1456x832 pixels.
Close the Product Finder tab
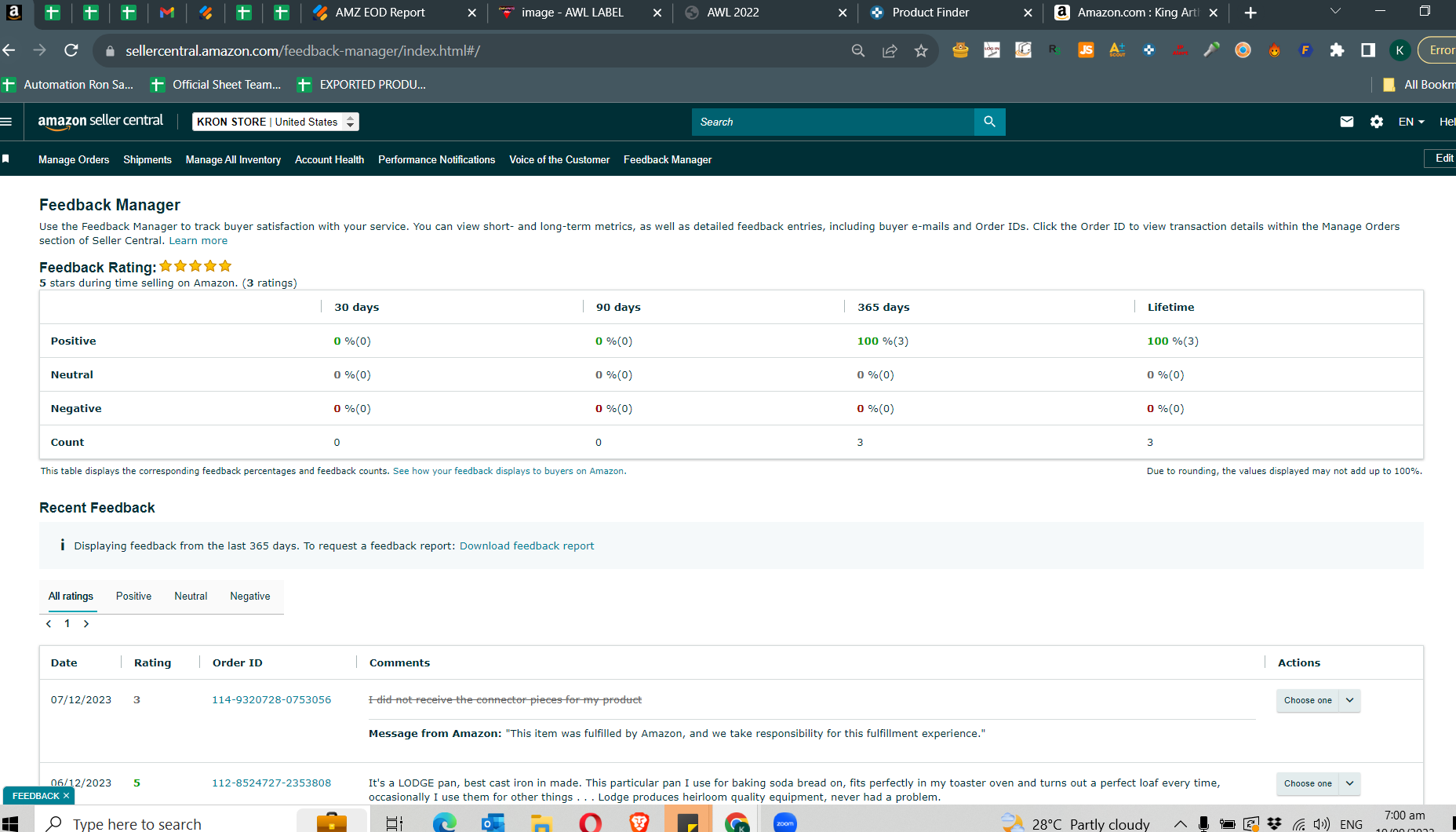(1028, 13)
